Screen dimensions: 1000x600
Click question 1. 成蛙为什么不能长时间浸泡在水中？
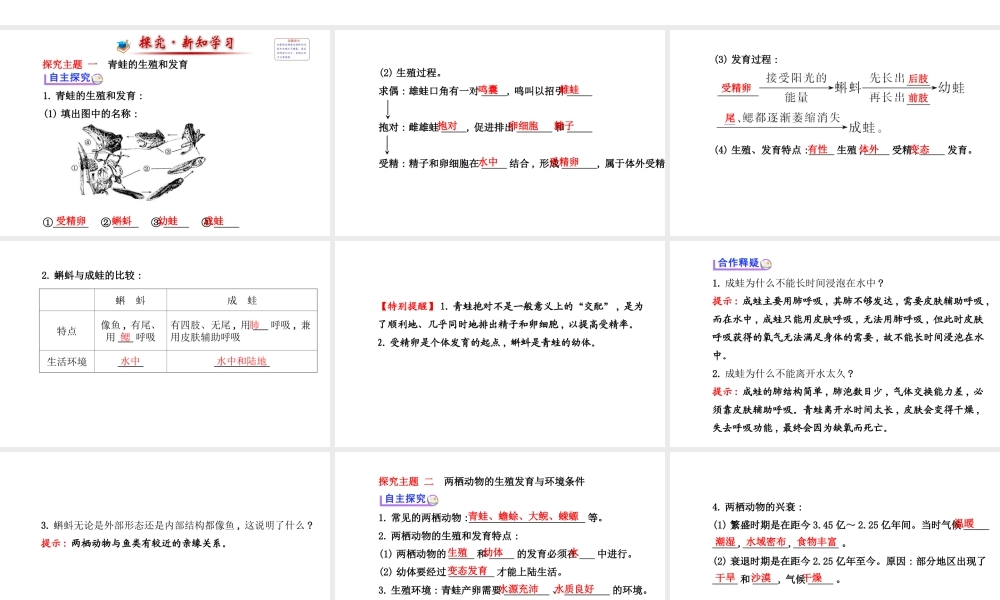pos(798,283)
